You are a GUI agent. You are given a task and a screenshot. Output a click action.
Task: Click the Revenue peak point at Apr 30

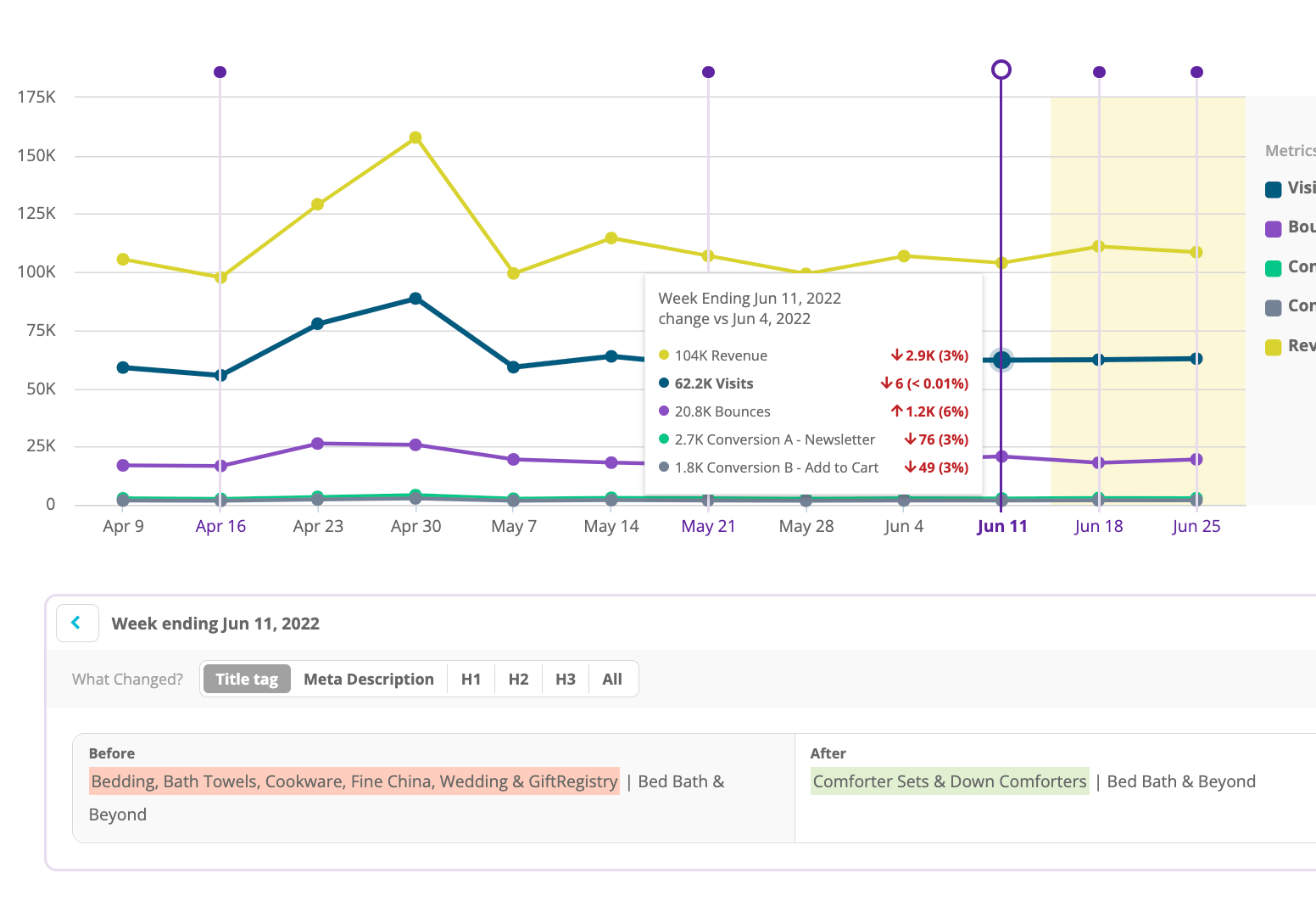click(x=415, y=137)
